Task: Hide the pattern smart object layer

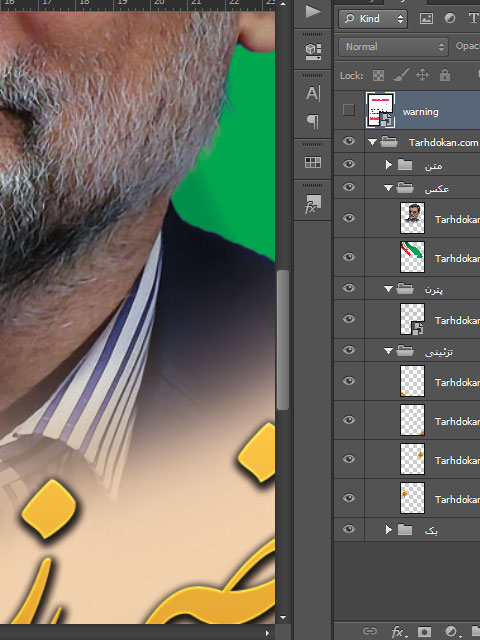Action: coord(349,319)
